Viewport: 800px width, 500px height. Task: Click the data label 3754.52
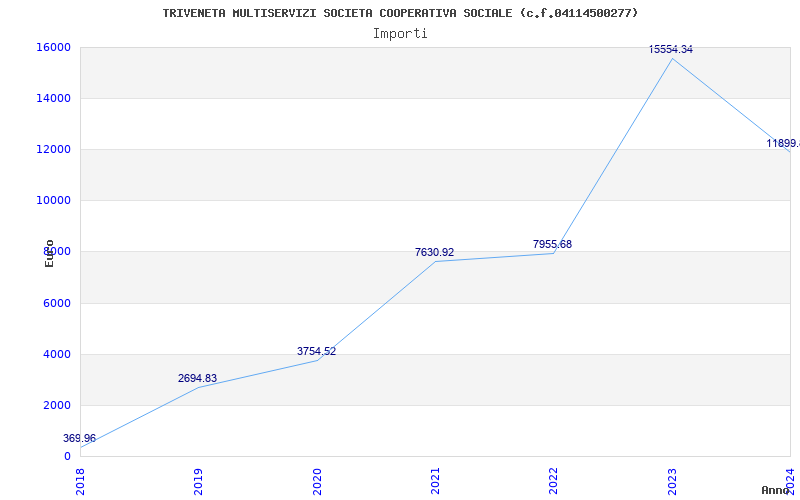click(x=316, y=351)
